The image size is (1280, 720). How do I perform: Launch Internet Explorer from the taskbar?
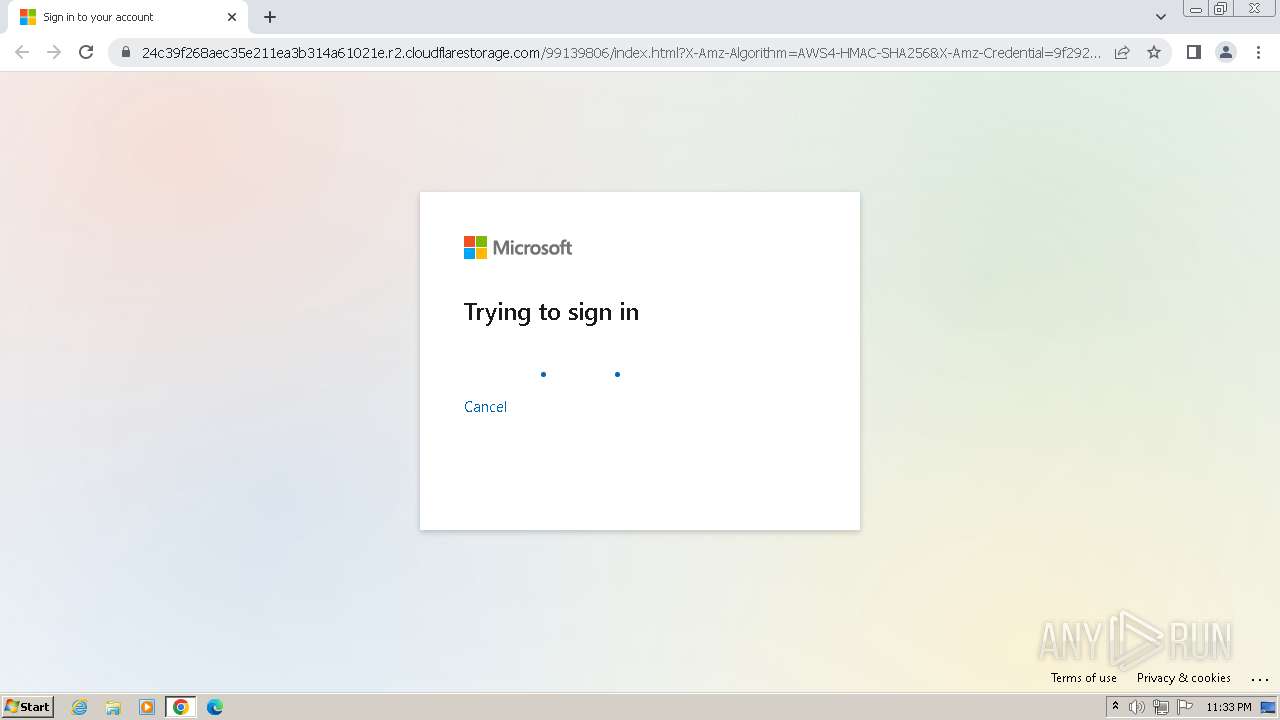(x=80, y=707)
